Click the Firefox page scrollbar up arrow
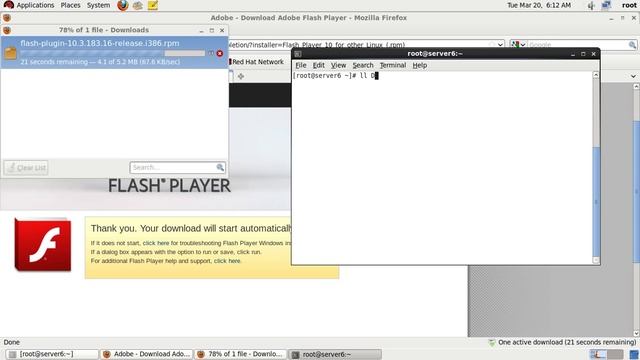The height and width of the screenshot is (360, 640). coord(636,87)
